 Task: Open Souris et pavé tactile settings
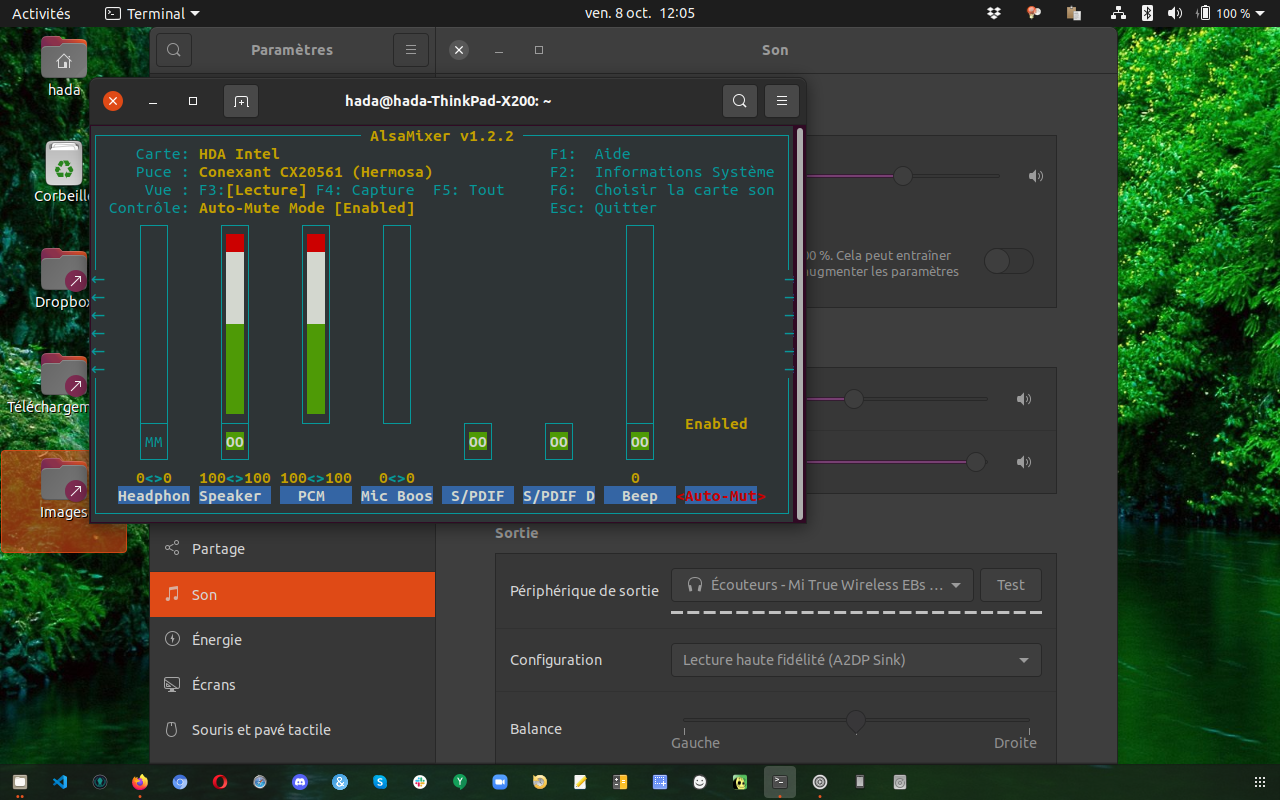pos(292,729)
